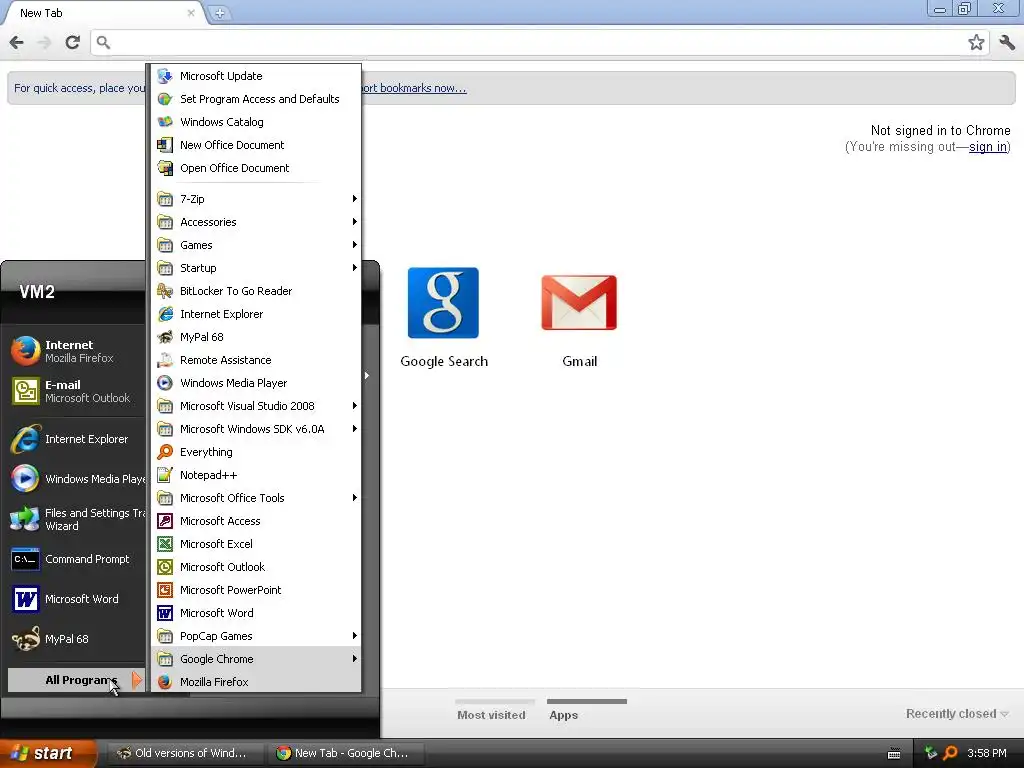1024x768 pixels.
Task: Click the on-screen keyboard tray icon
Action: [894, 754]
